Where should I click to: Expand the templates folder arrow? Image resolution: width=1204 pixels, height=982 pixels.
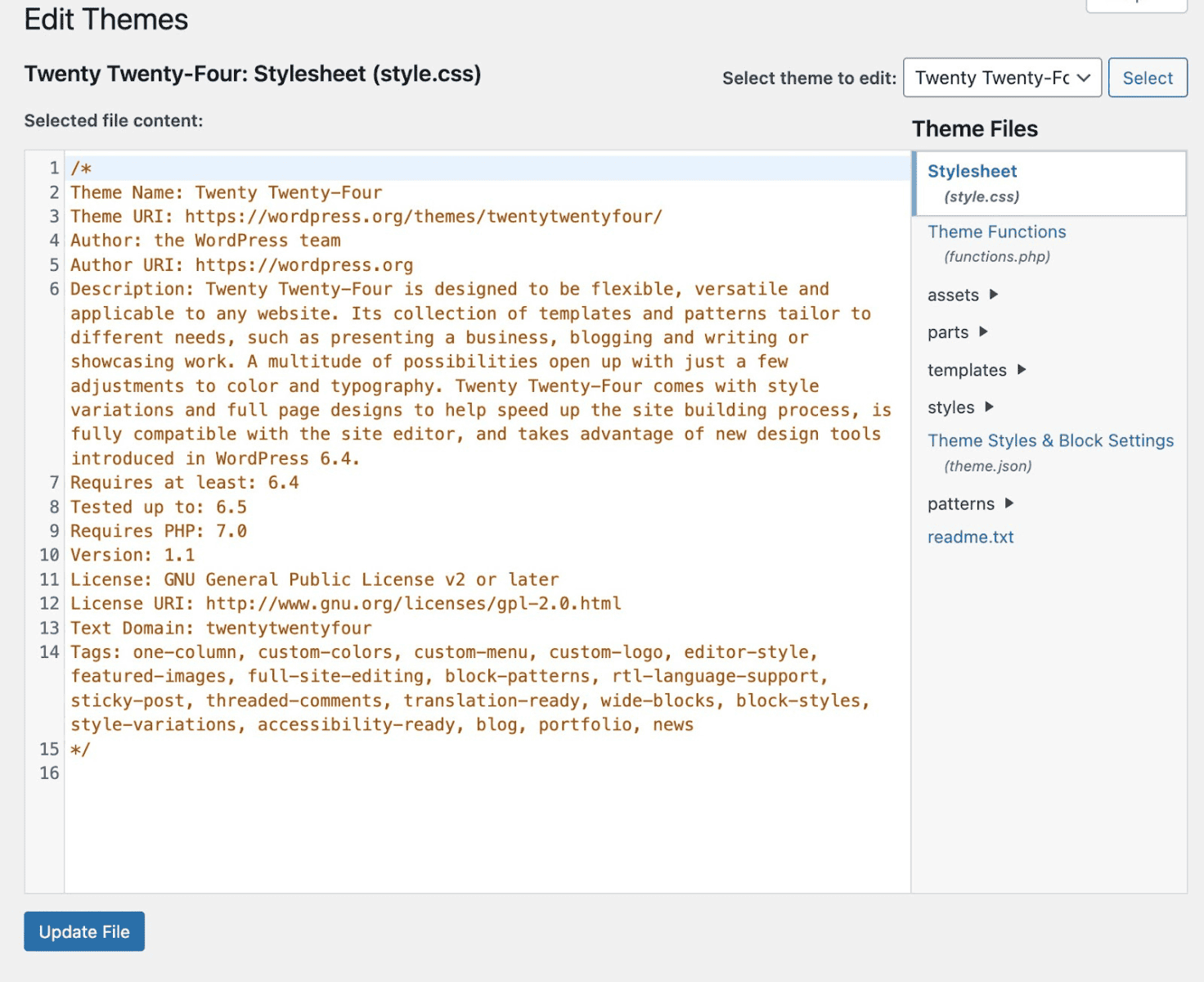pos(1022,370)
